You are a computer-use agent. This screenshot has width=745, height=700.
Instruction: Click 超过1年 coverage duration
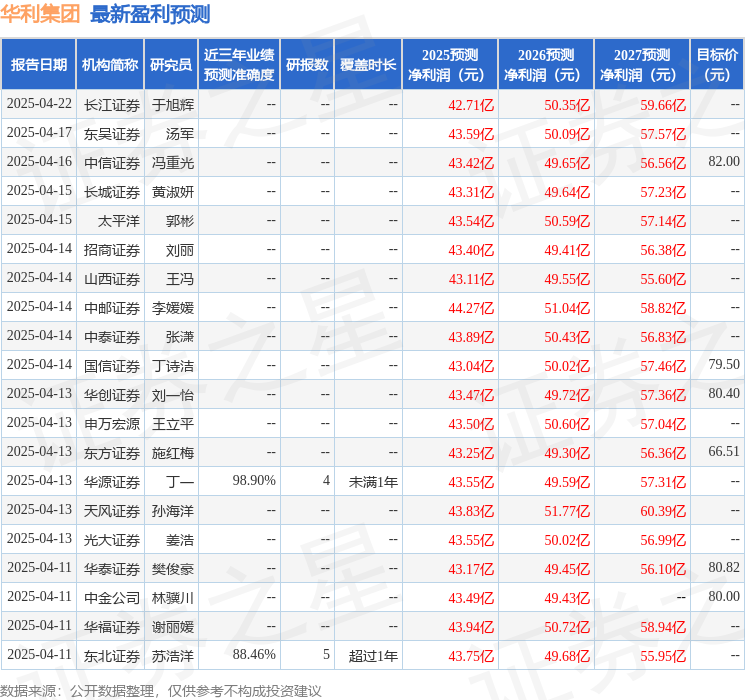pyautogui.click(x=373, y=656)
